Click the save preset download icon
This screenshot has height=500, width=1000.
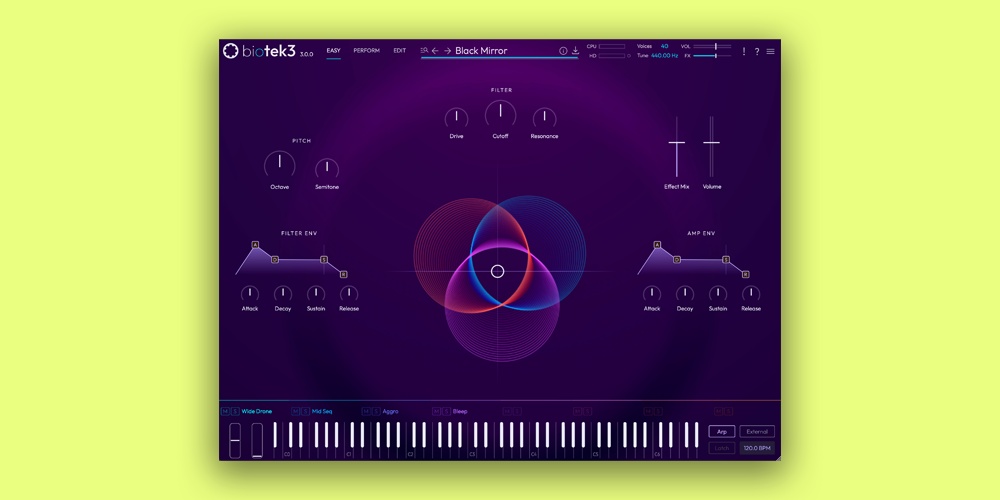pyautogui.click(x=575, y=51)
